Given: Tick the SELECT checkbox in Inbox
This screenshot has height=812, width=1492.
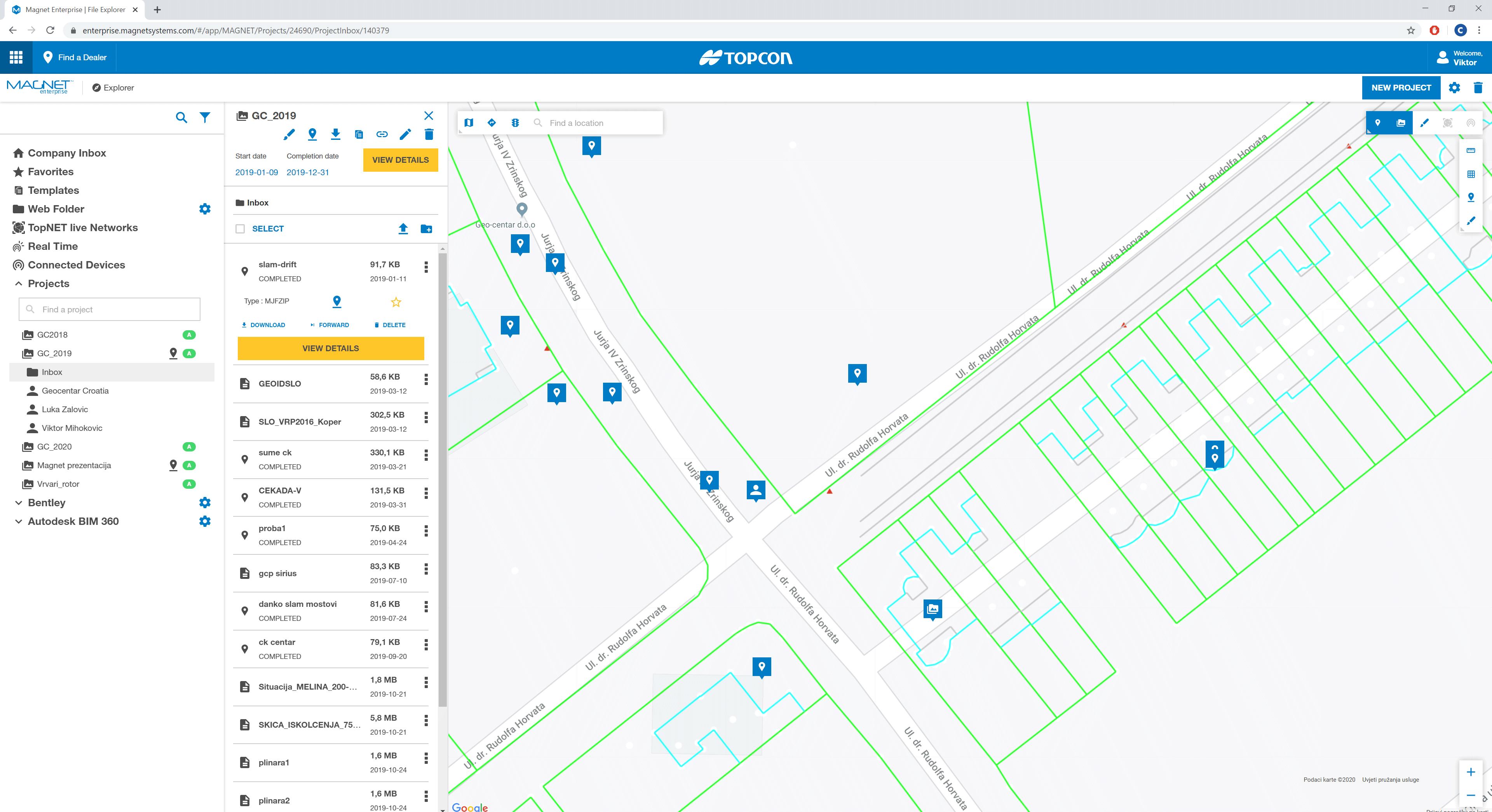Looking at the screenshot, I should [x=241, y=229].
